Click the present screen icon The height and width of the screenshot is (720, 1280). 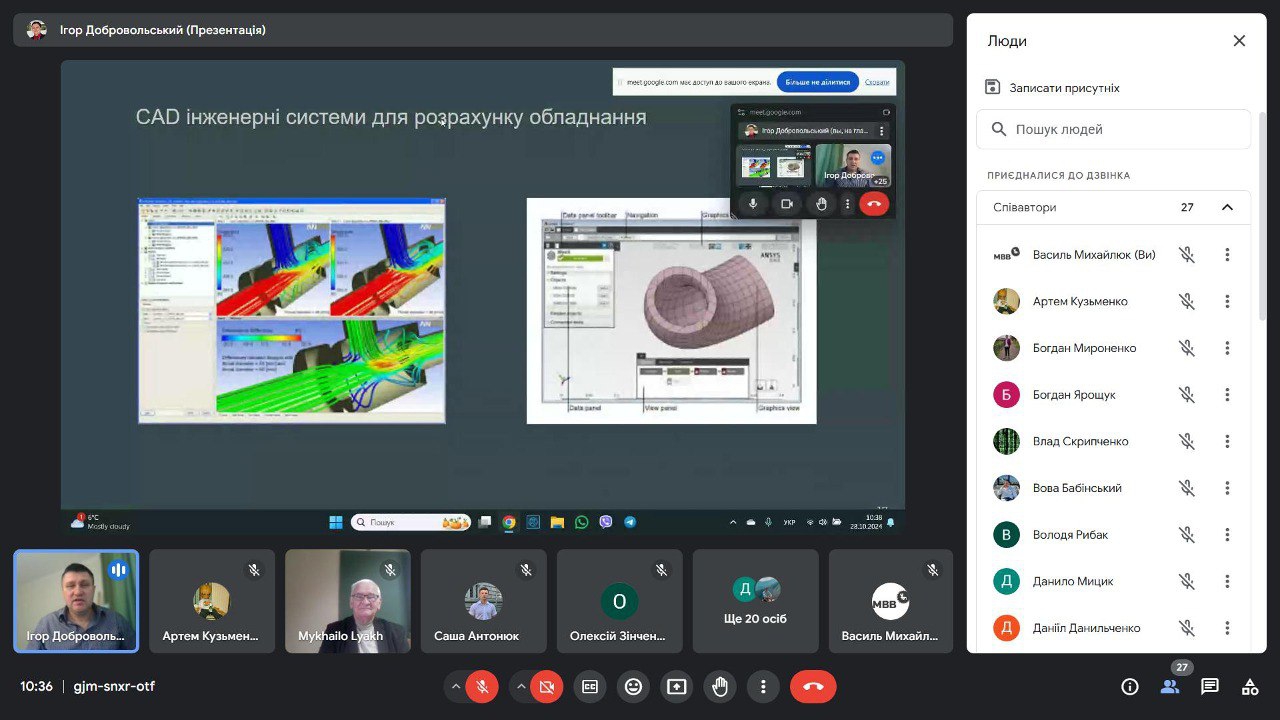coord(677,687)
